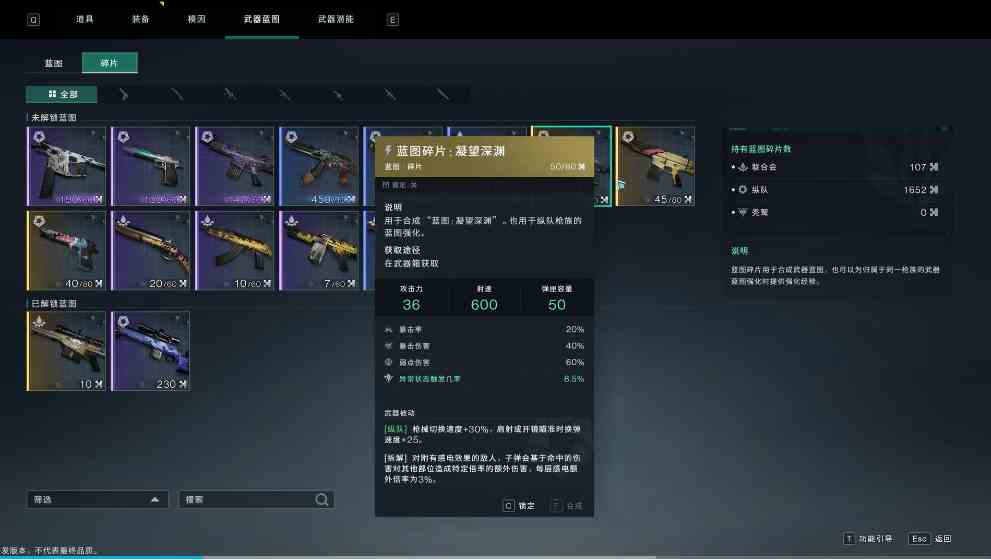Select the second weapon-type filter icon after 全部
991x560 pixels.
point(177,94)
